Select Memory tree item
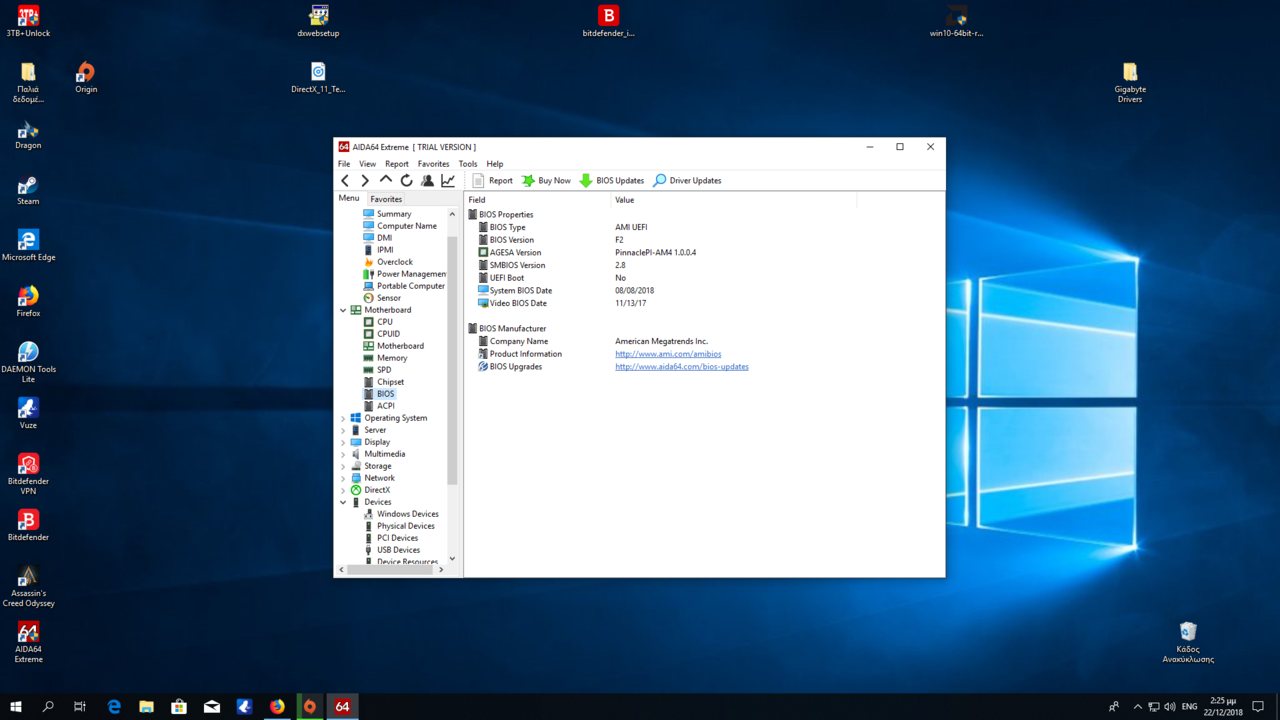 (392, 358)
